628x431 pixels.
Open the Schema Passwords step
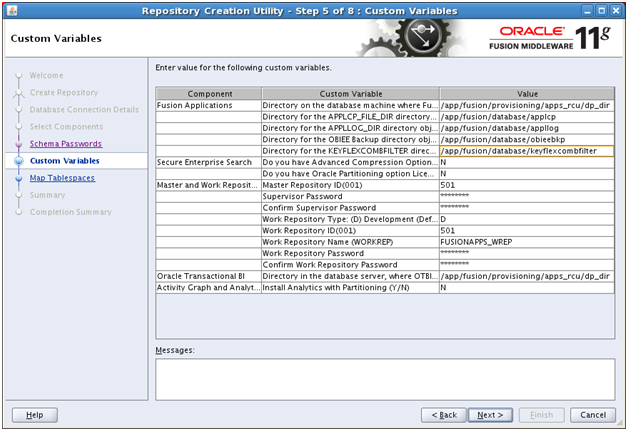pos(66,144)
